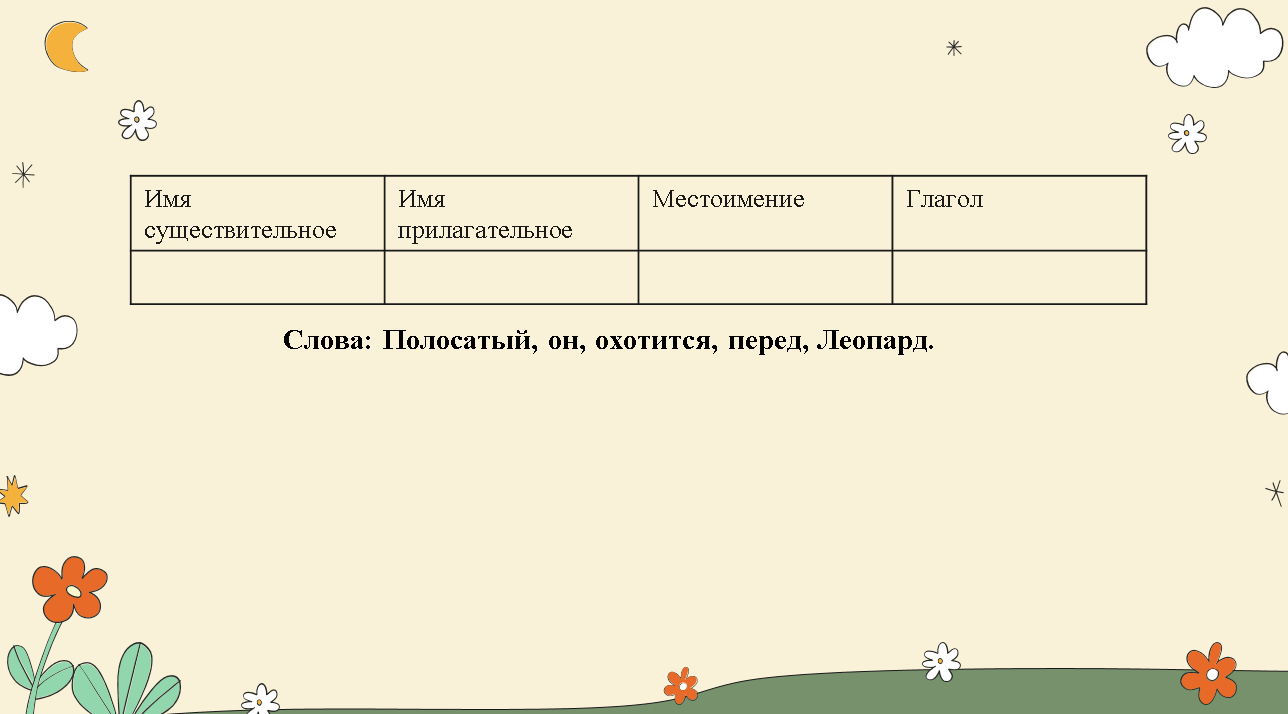Screen dimensions: 1288x714
Task: Click the empty cell under "Имя прилагательное"
Action: pos(511,277)
